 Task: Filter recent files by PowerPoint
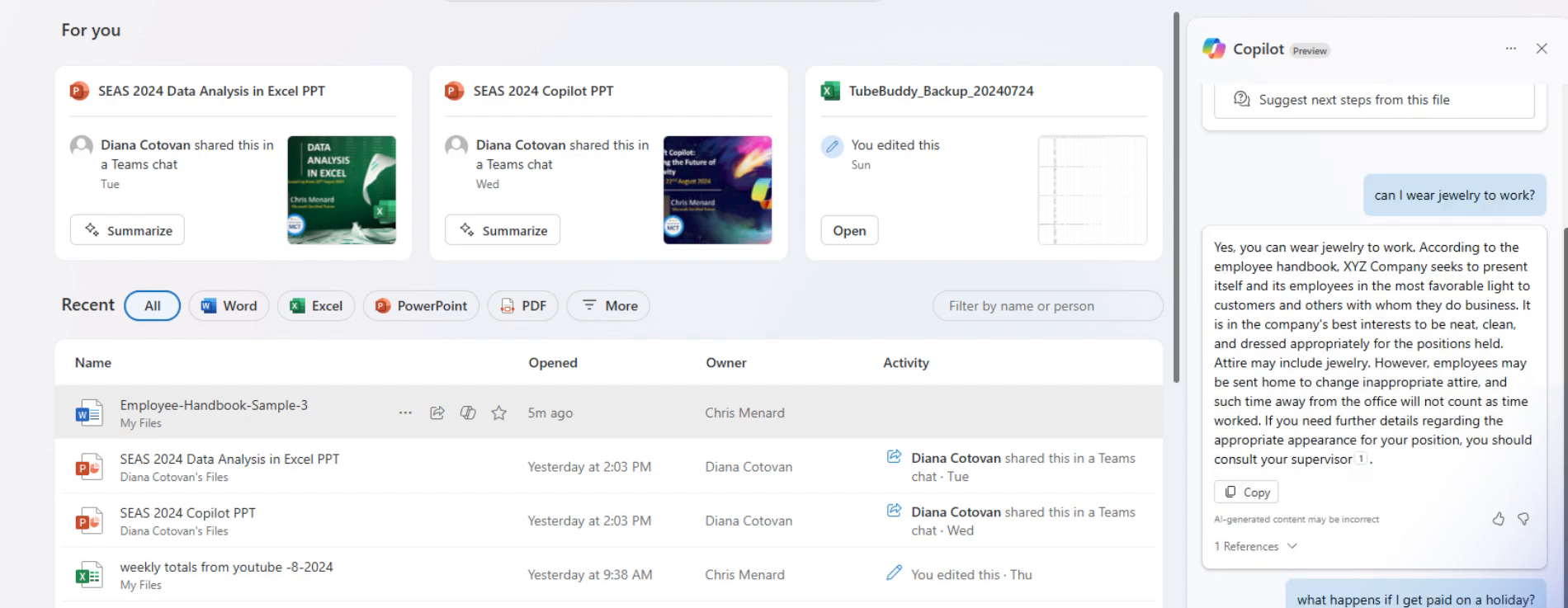tap(421, 305)
